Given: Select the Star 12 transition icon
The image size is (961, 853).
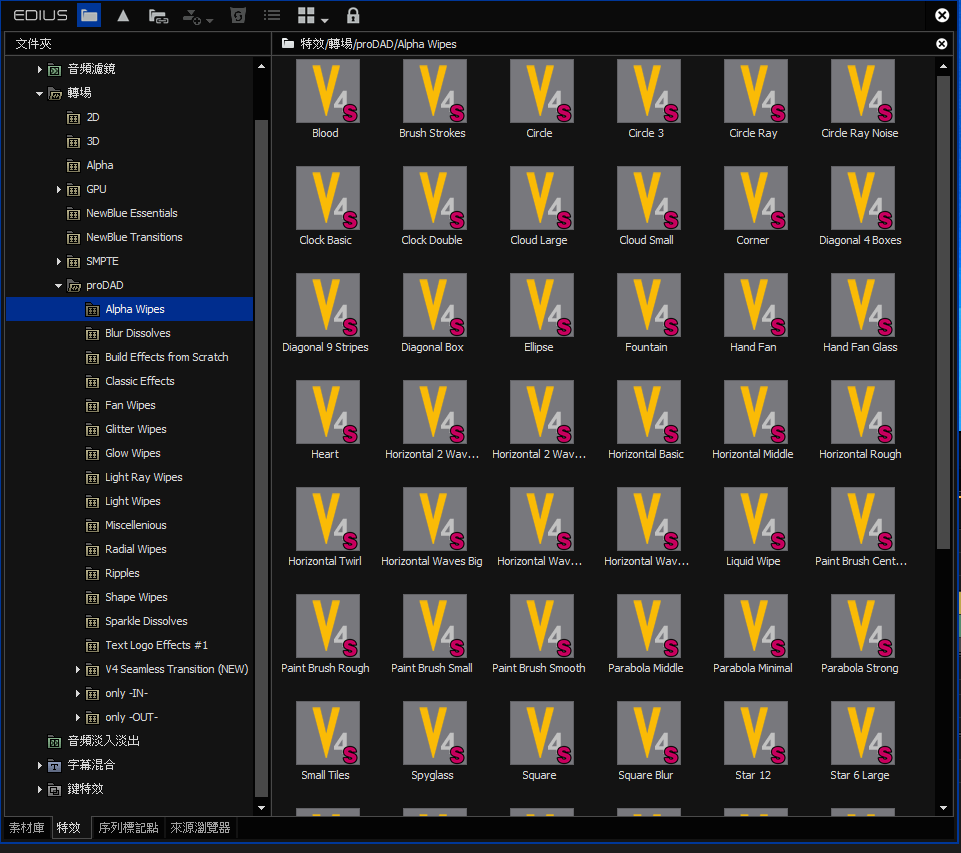Looking at the screenshot, I should click(755, 733).
